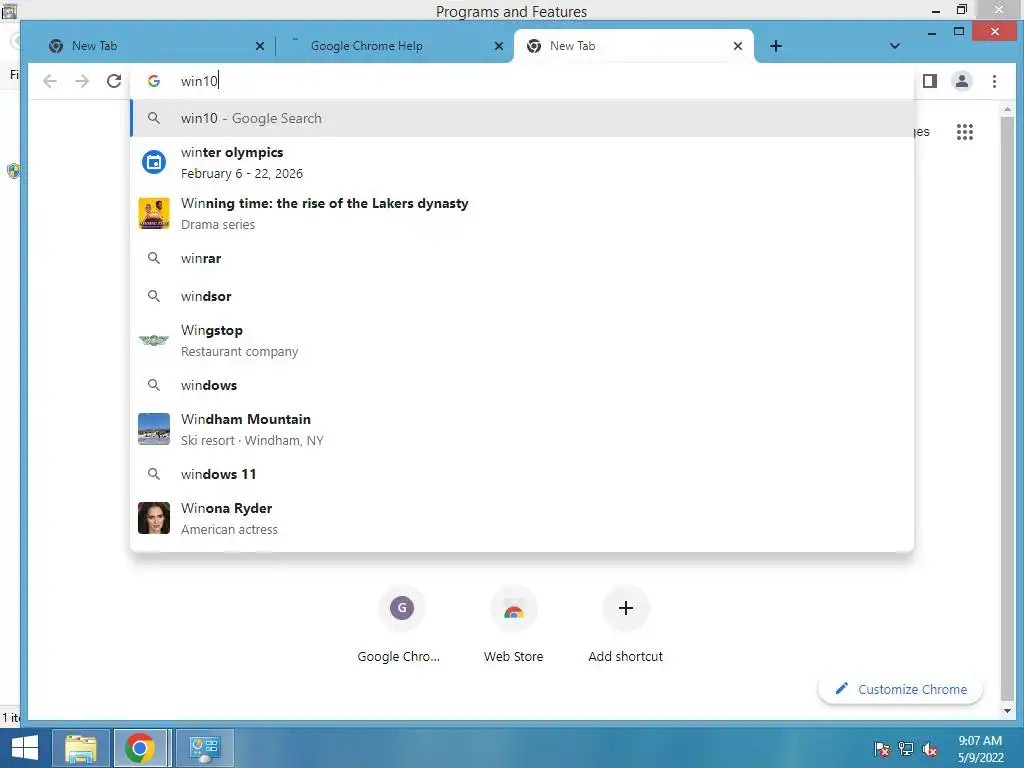The image size is (1024, 768).
Task: Open the Google apps grid
Action: coord(965,132)
